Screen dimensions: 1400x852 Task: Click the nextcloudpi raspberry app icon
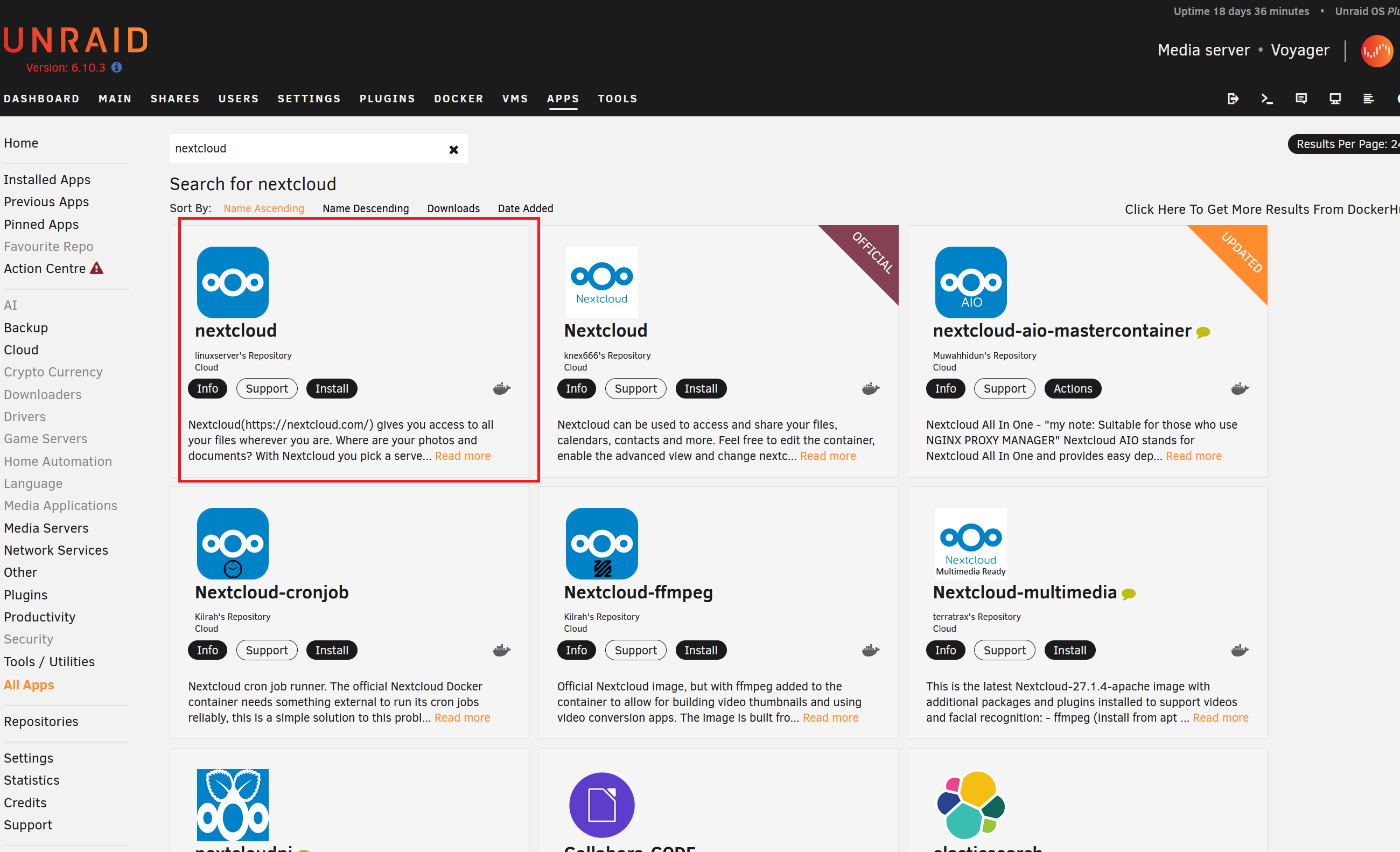[x=233, y=804]
